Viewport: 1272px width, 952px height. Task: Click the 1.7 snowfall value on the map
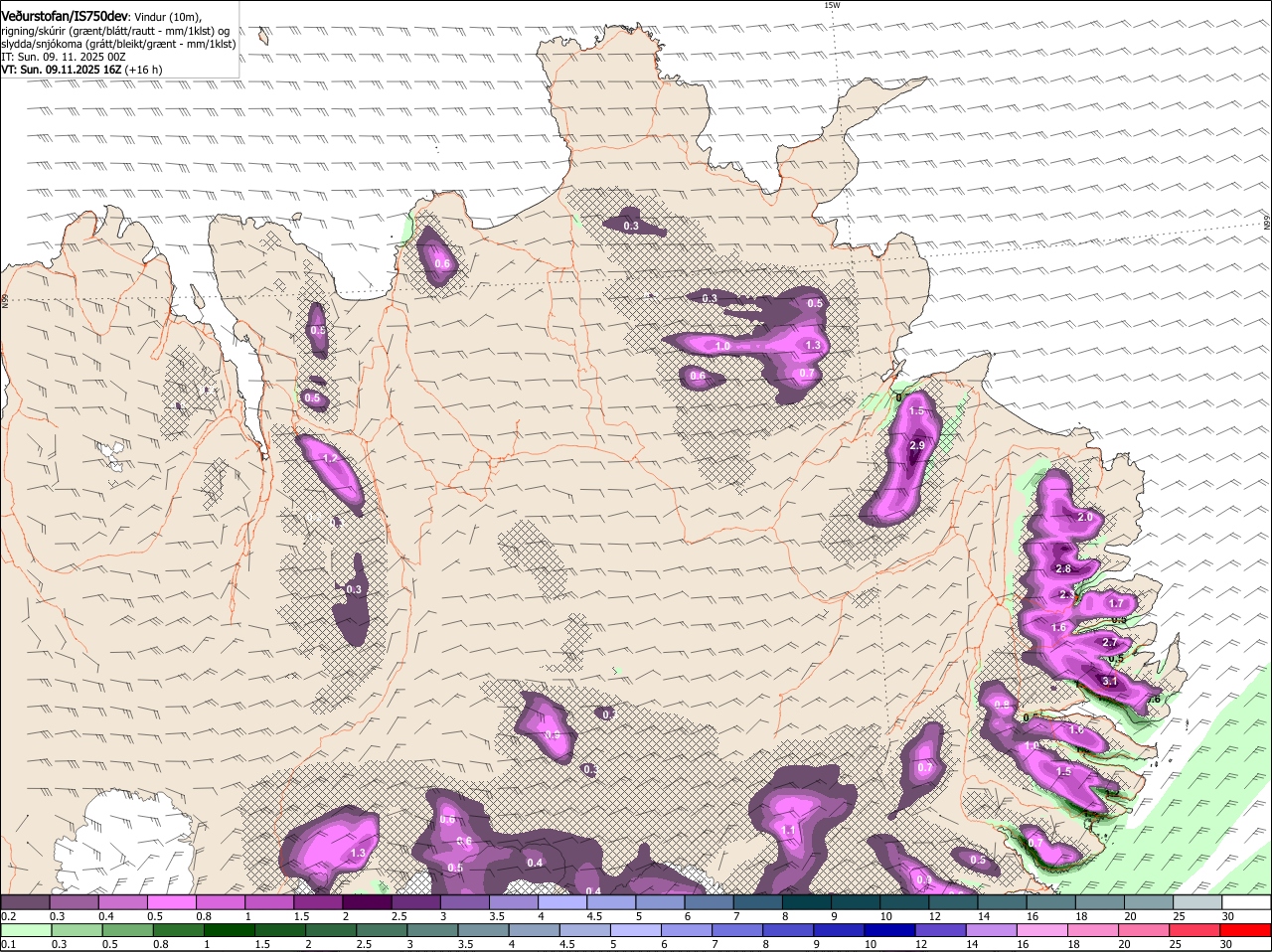click(x=1116, y=603)
